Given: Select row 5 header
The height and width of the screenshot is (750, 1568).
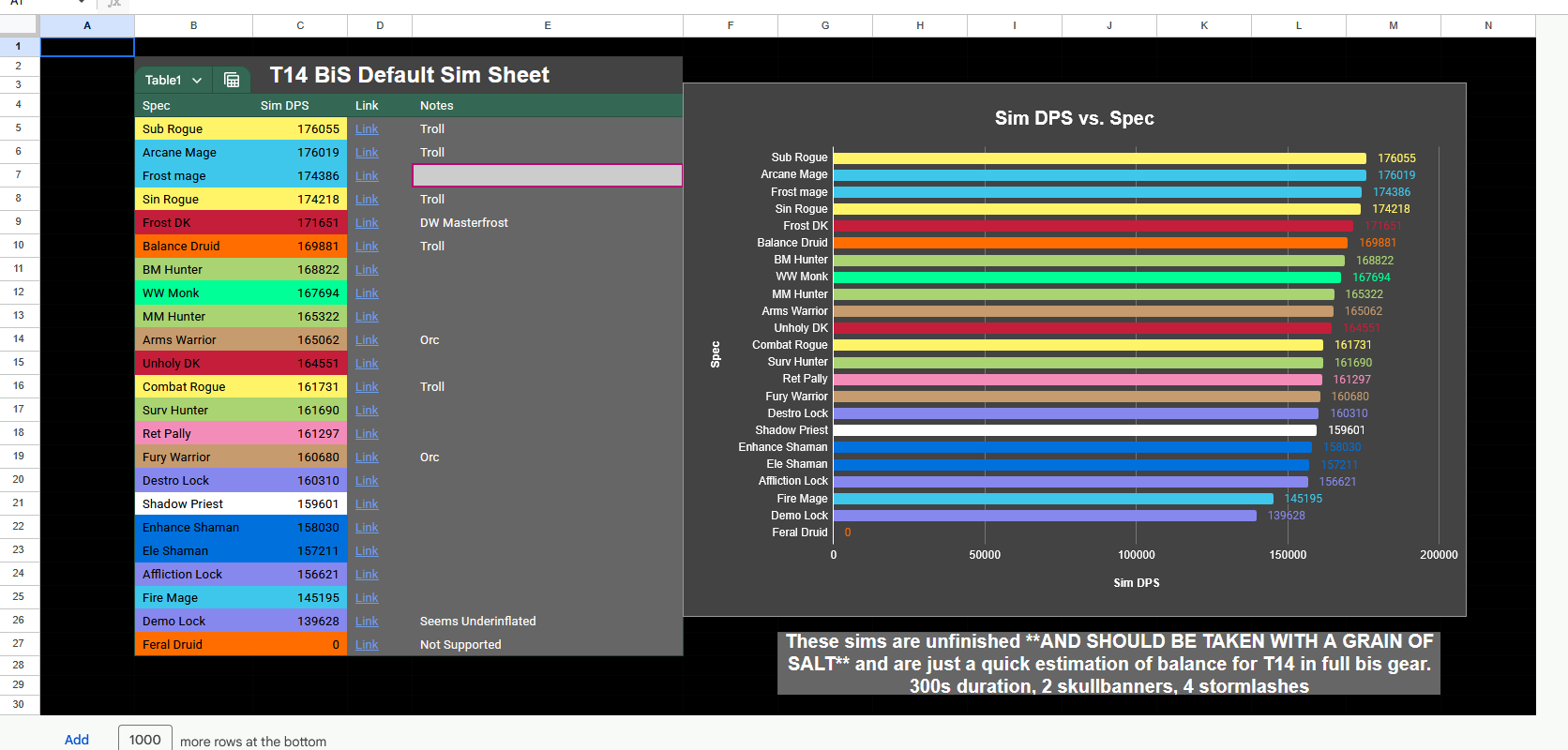Looking at the screenshot, I should tap(19, 127).
